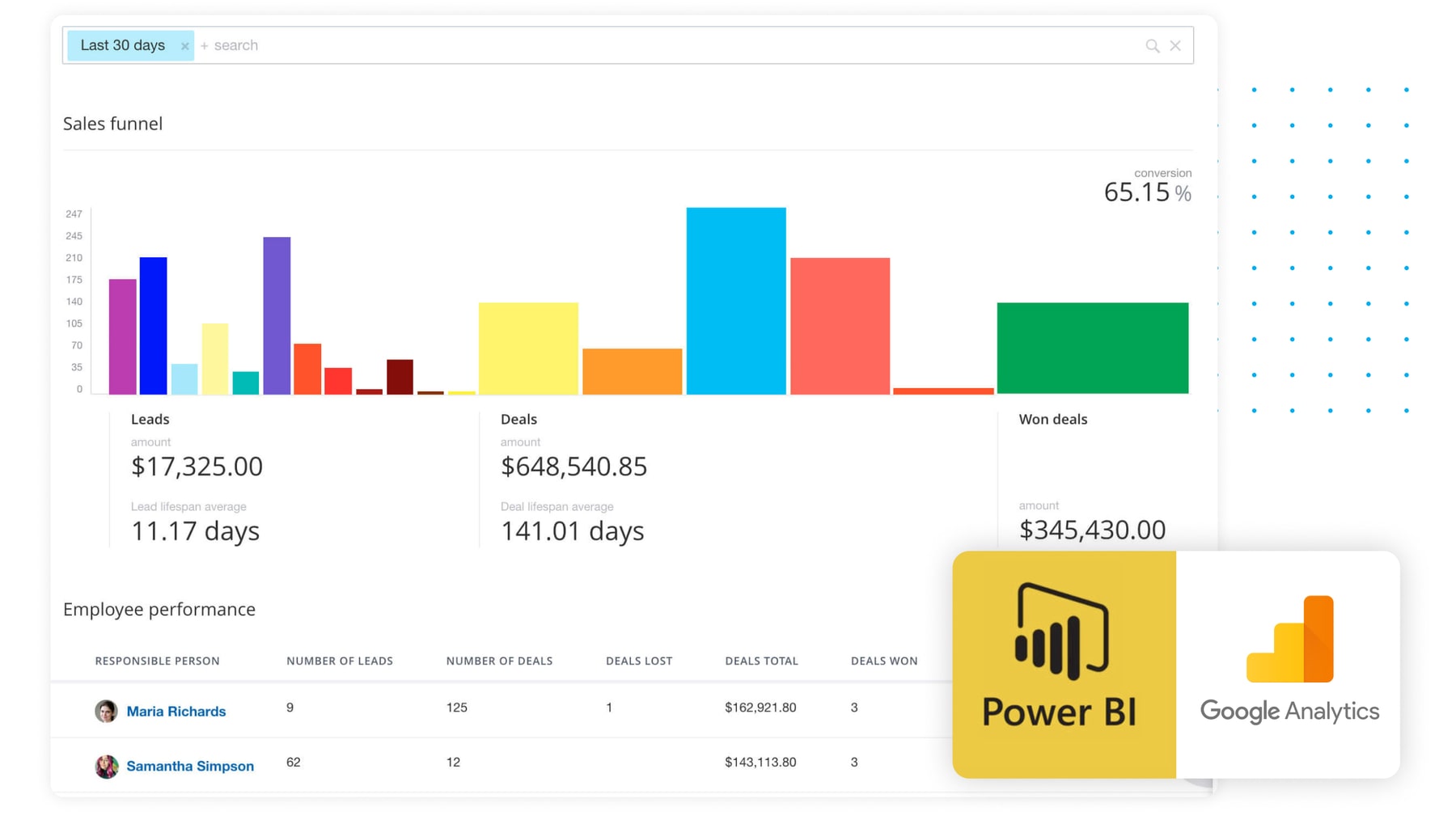Click the purple bar in Leads section
1456x824 pixels.
click(x=277, y=315)
